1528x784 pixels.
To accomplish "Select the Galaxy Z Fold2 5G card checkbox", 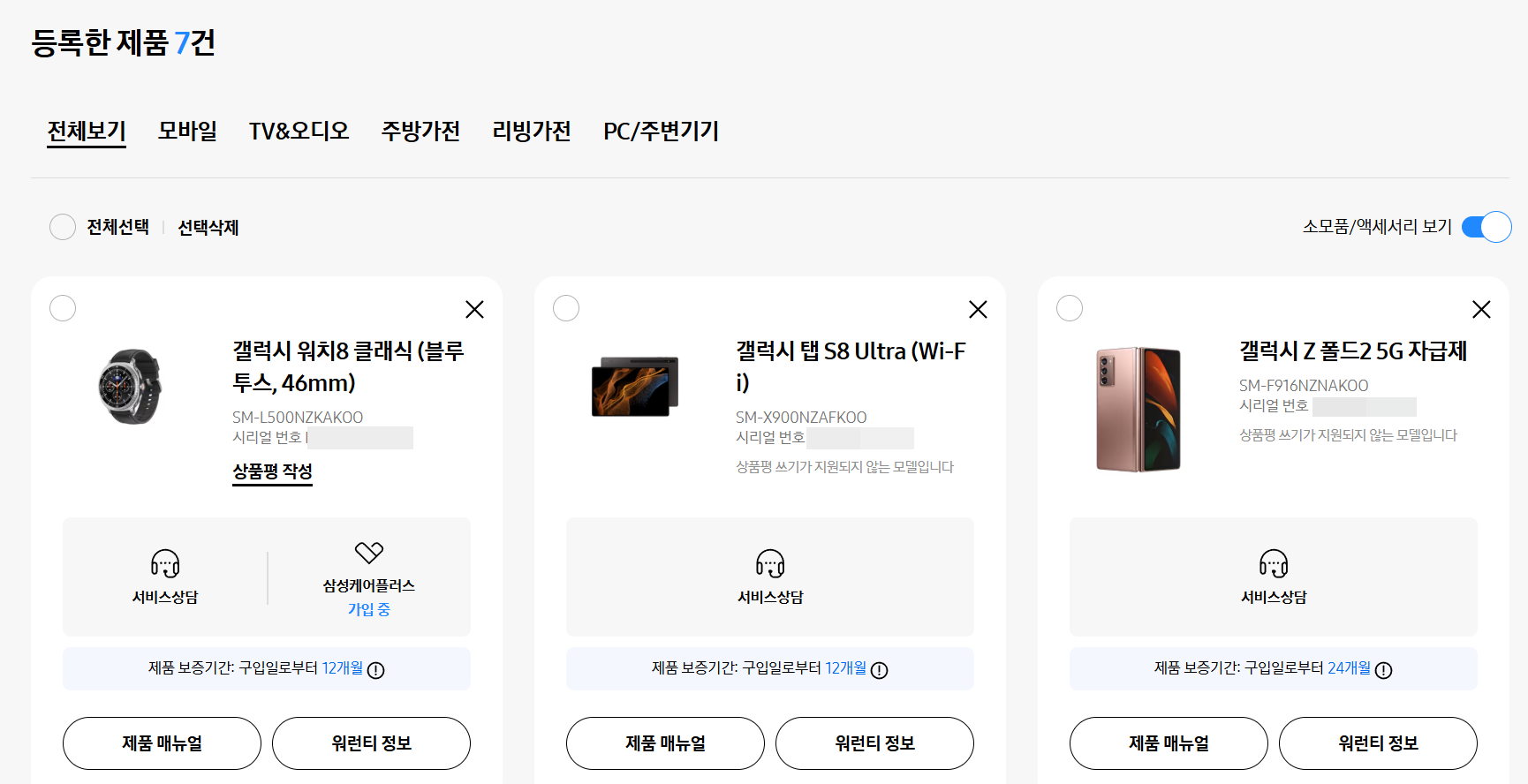I will point(1070,308).
